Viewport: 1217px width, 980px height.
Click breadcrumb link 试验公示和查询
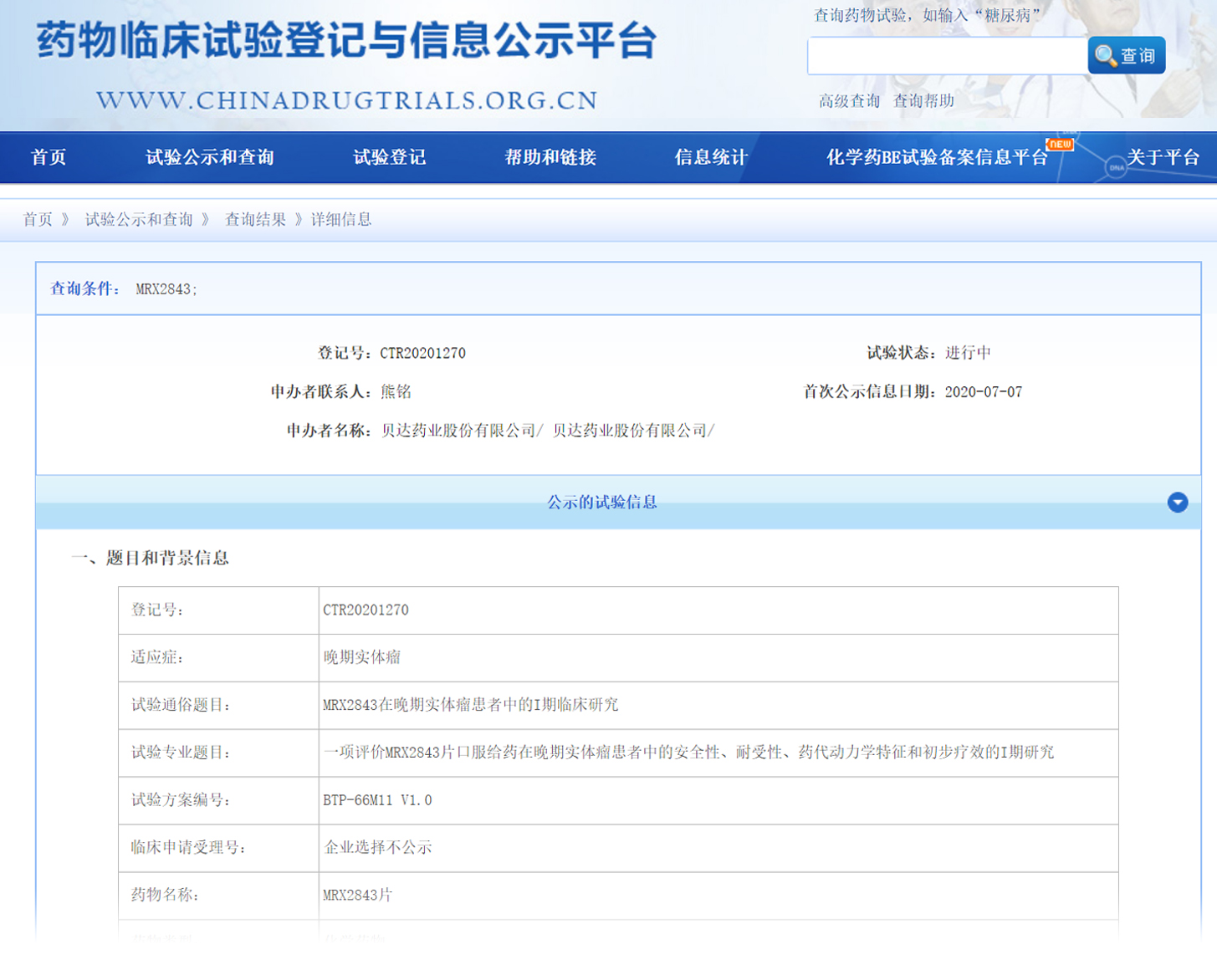[x=139, y=219]
